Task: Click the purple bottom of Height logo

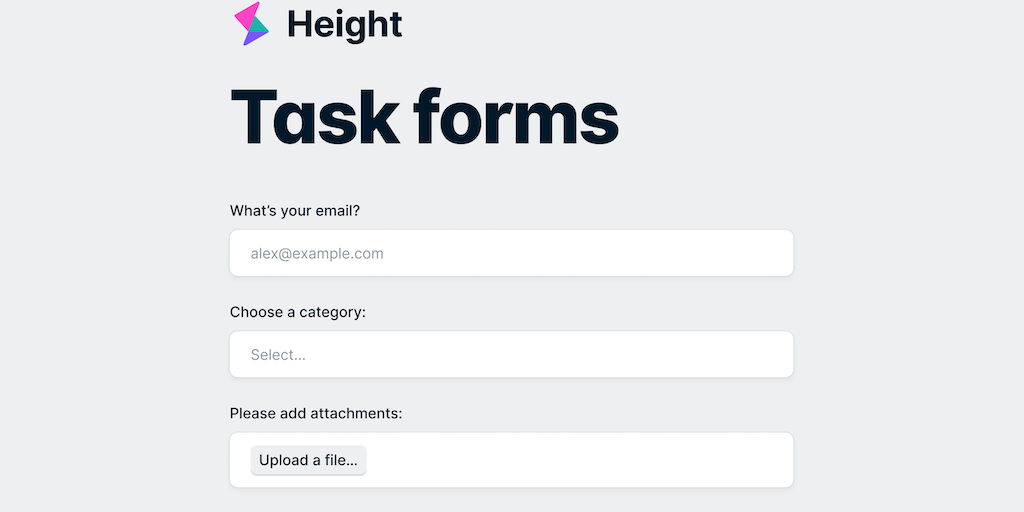Action: pyautogui.click(x=252, y=38)
